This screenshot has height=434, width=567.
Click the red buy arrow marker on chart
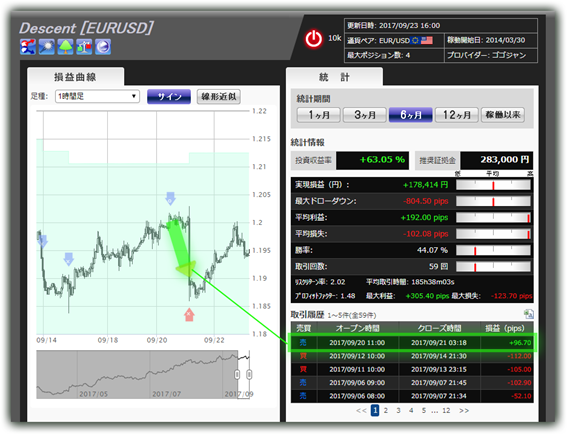click(189, 315)
